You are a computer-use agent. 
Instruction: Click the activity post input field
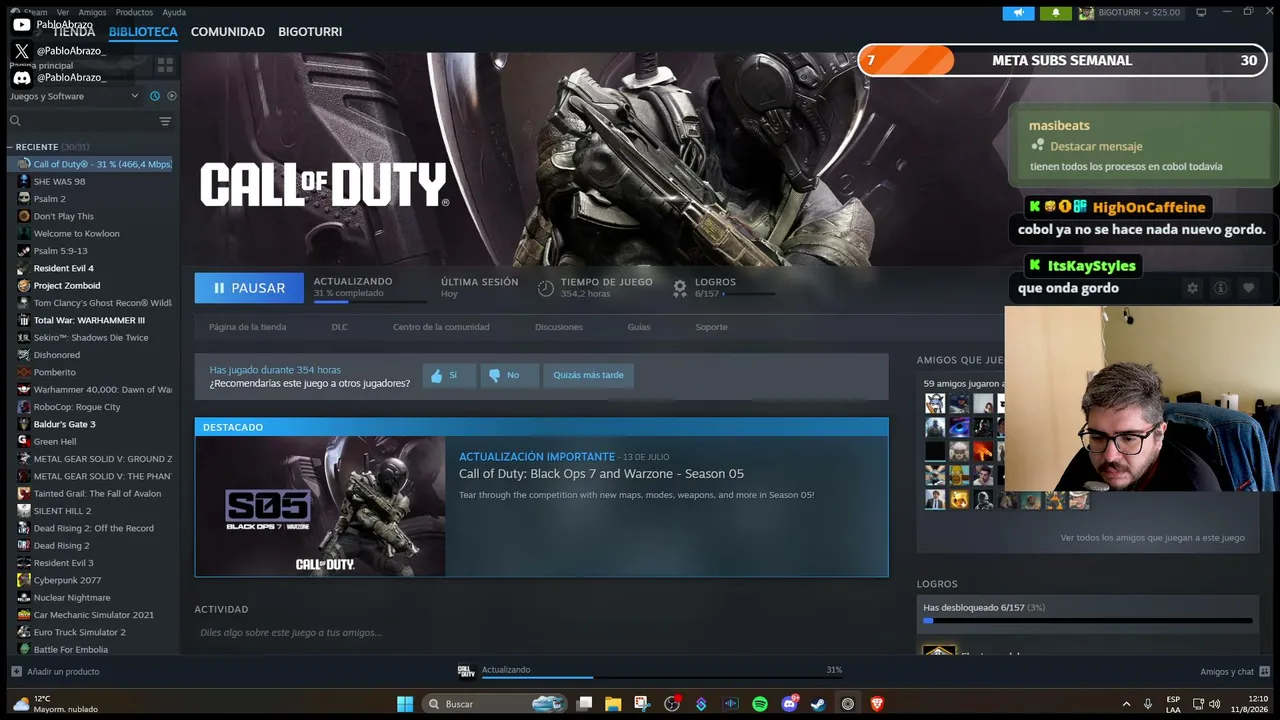tap(540, 633)
